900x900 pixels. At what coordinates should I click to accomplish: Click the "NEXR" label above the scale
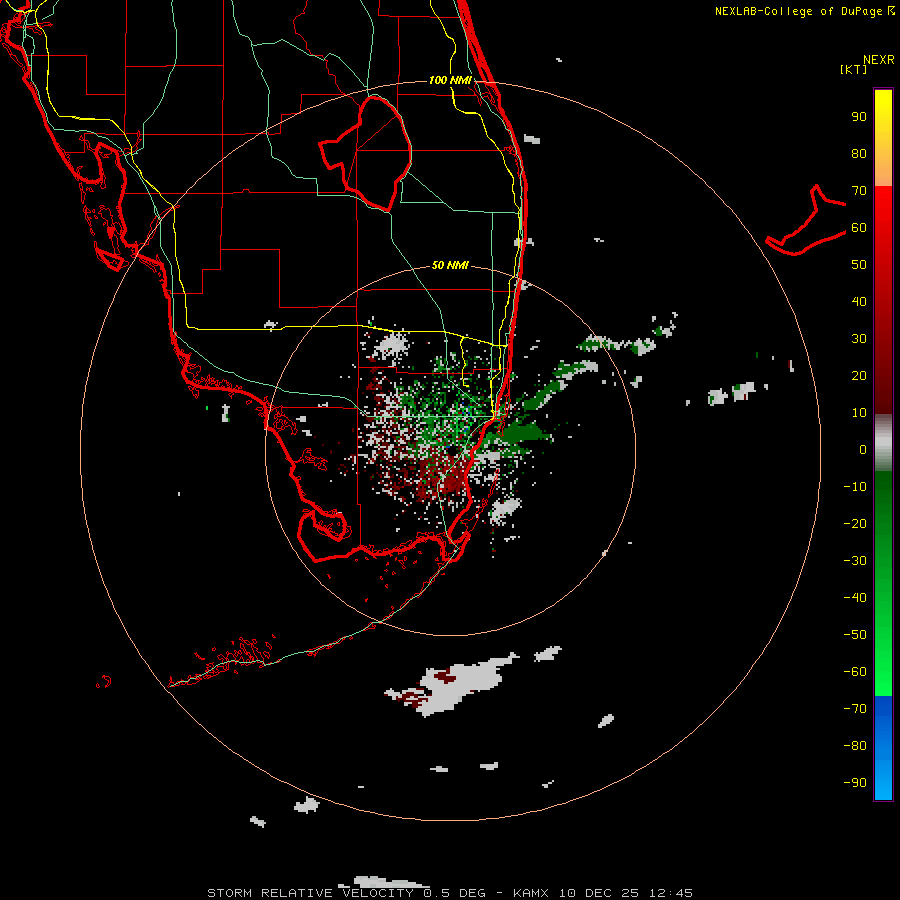pos(879,60)
